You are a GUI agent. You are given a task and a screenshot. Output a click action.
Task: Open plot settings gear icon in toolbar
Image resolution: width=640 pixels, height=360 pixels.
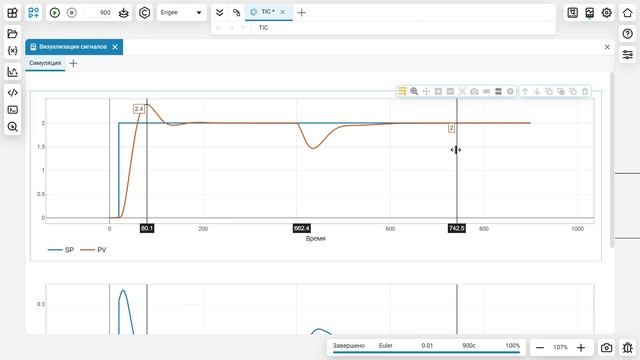click(x=510, y=91)
